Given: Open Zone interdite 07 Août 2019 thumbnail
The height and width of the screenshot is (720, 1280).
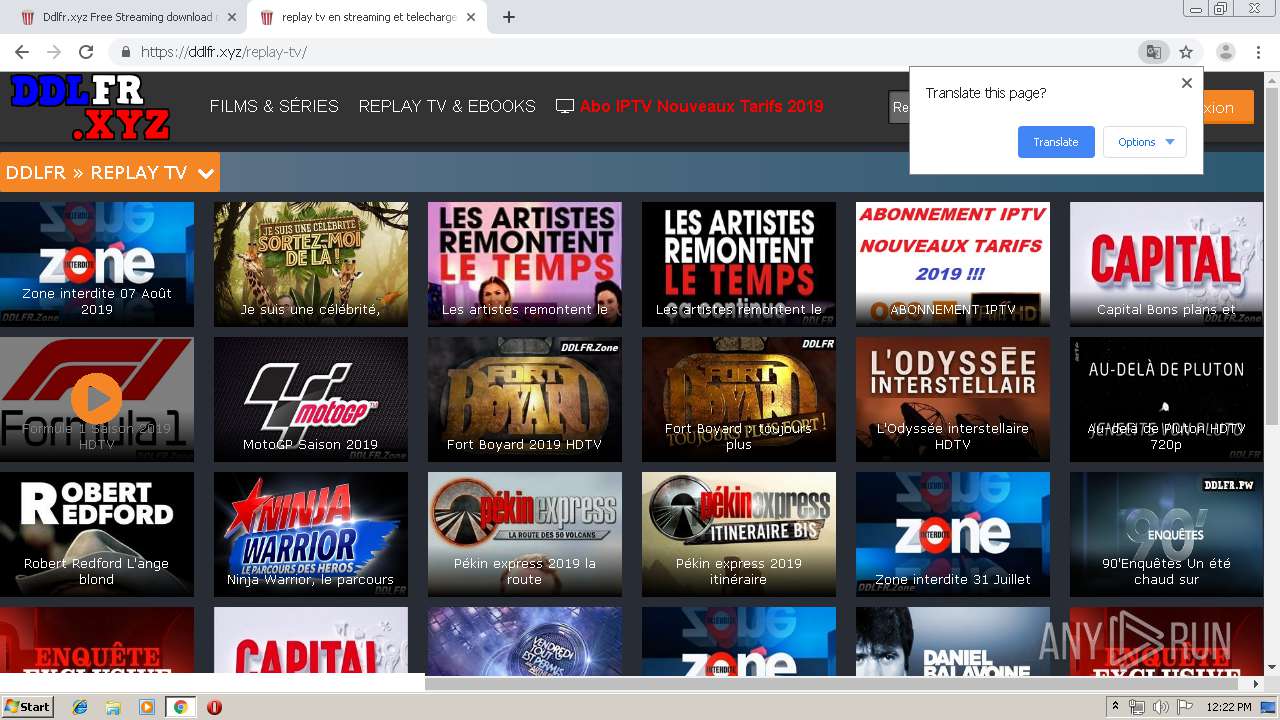Looking at the screenshot, I should pos(97,264).
